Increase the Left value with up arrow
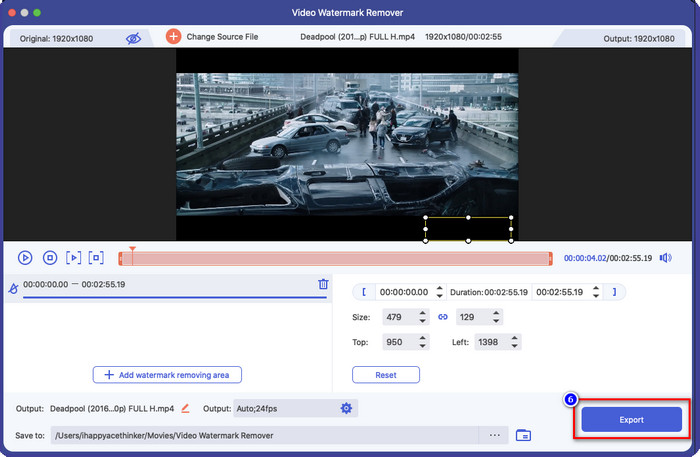The height and width of the screenshot is (457, 700). 515,338
